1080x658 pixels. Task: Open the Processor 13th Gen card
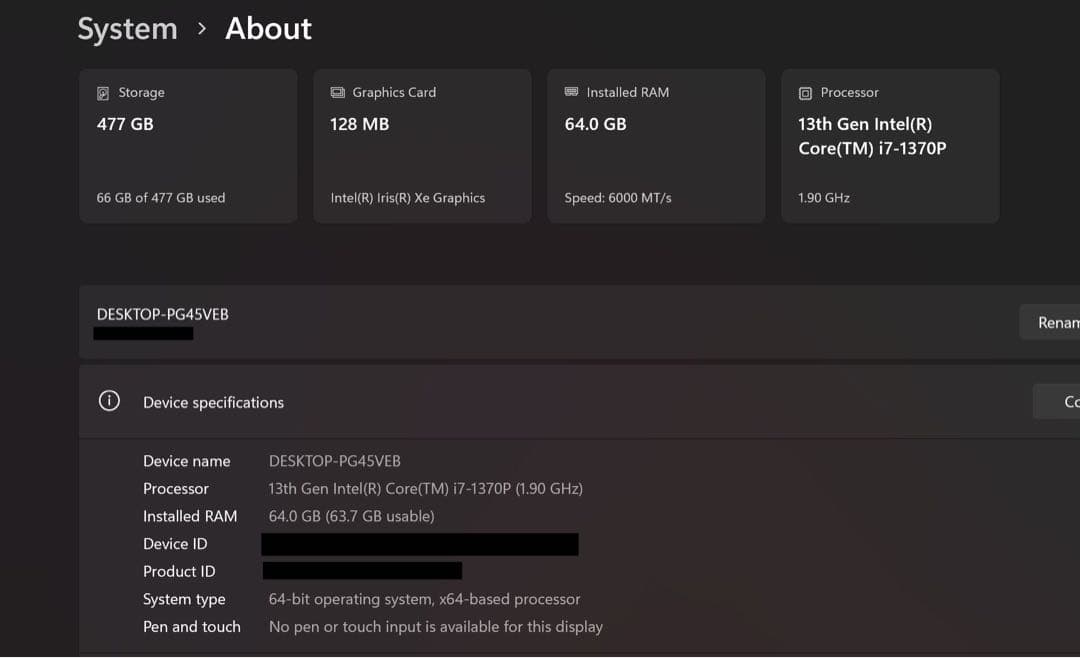tap(890, 145)
